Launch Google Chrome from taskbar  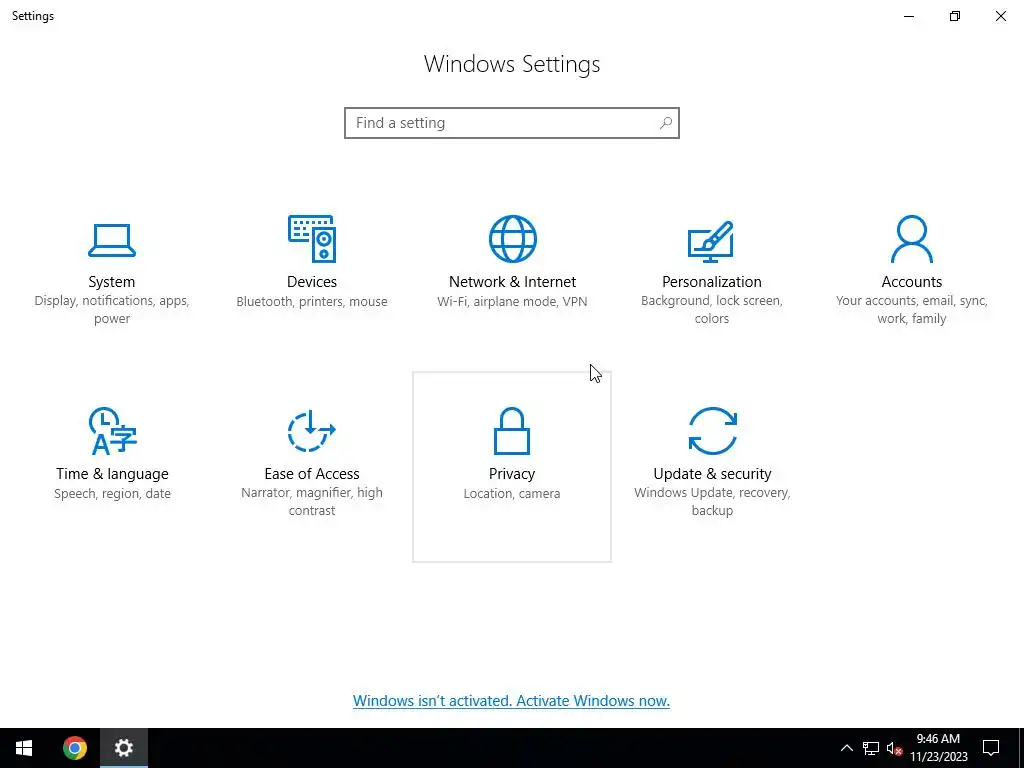pos(74,748)
